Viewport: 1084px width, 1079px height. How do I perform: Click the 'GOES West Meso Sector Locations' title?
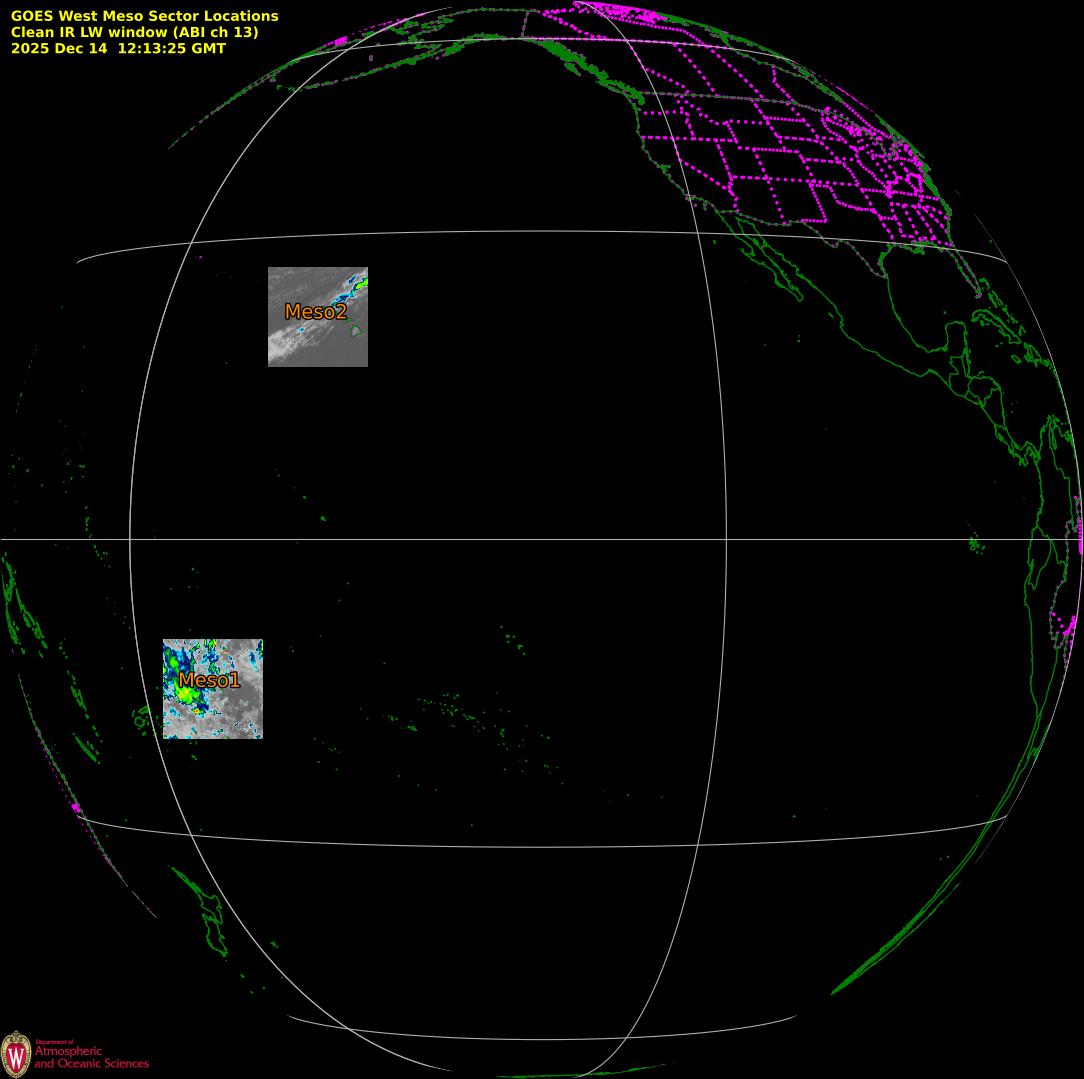click(144, 16)
